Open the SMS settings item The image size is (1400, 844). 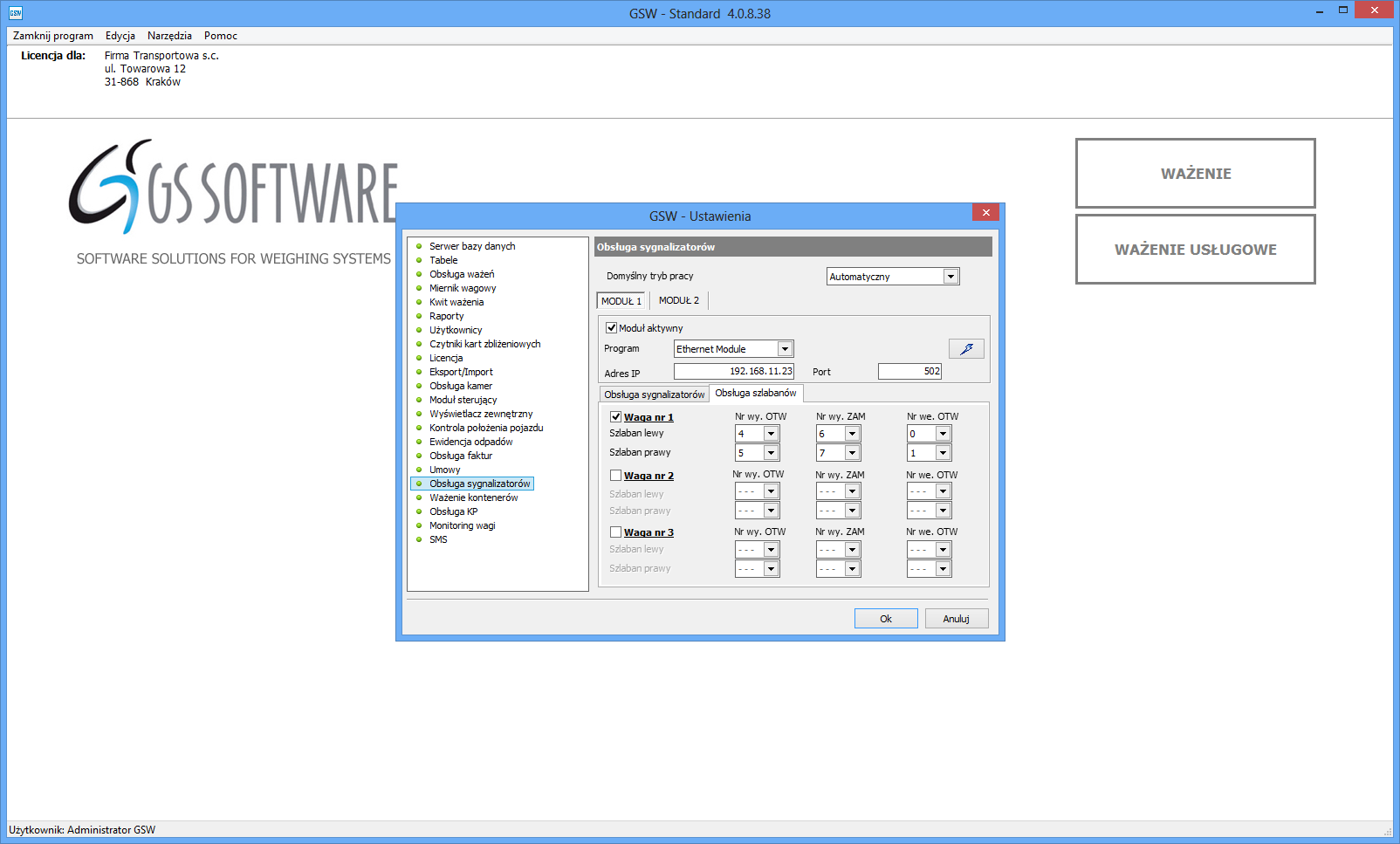pyautogui.click(x=438, y=539)
